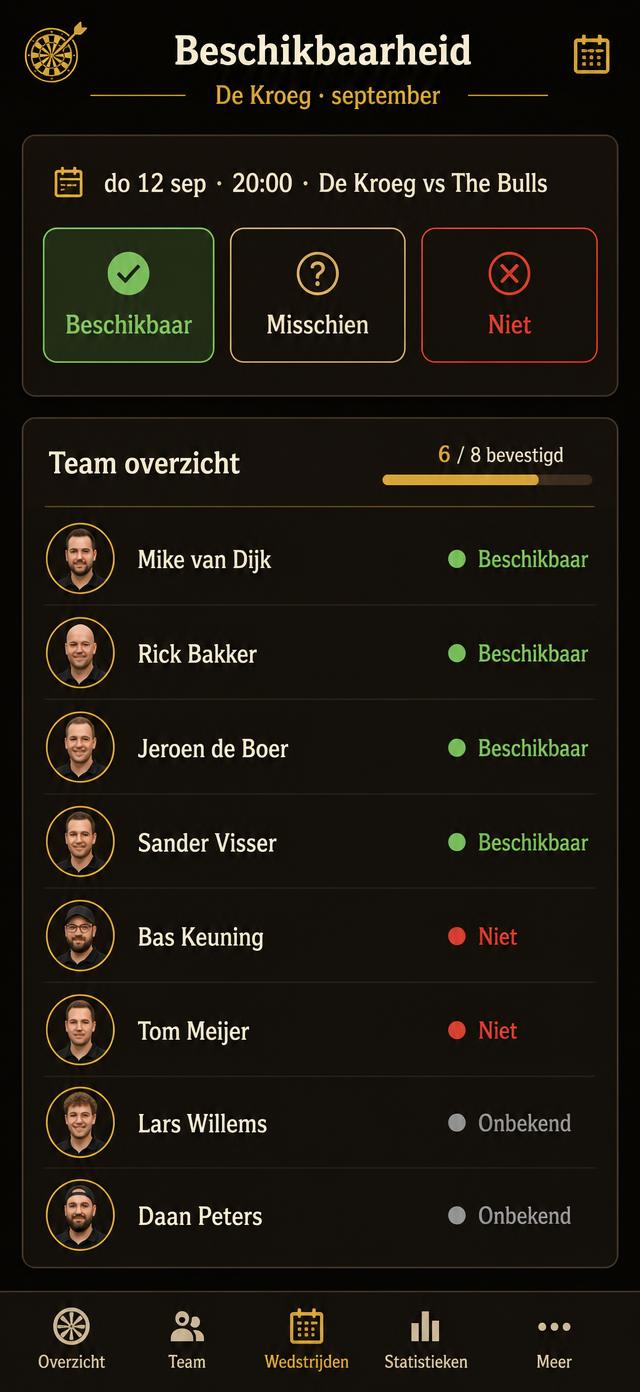The height and width of the screenshot is (1392, 640).
Task: Open Mike van Dijk's player row
Action: 320,559
